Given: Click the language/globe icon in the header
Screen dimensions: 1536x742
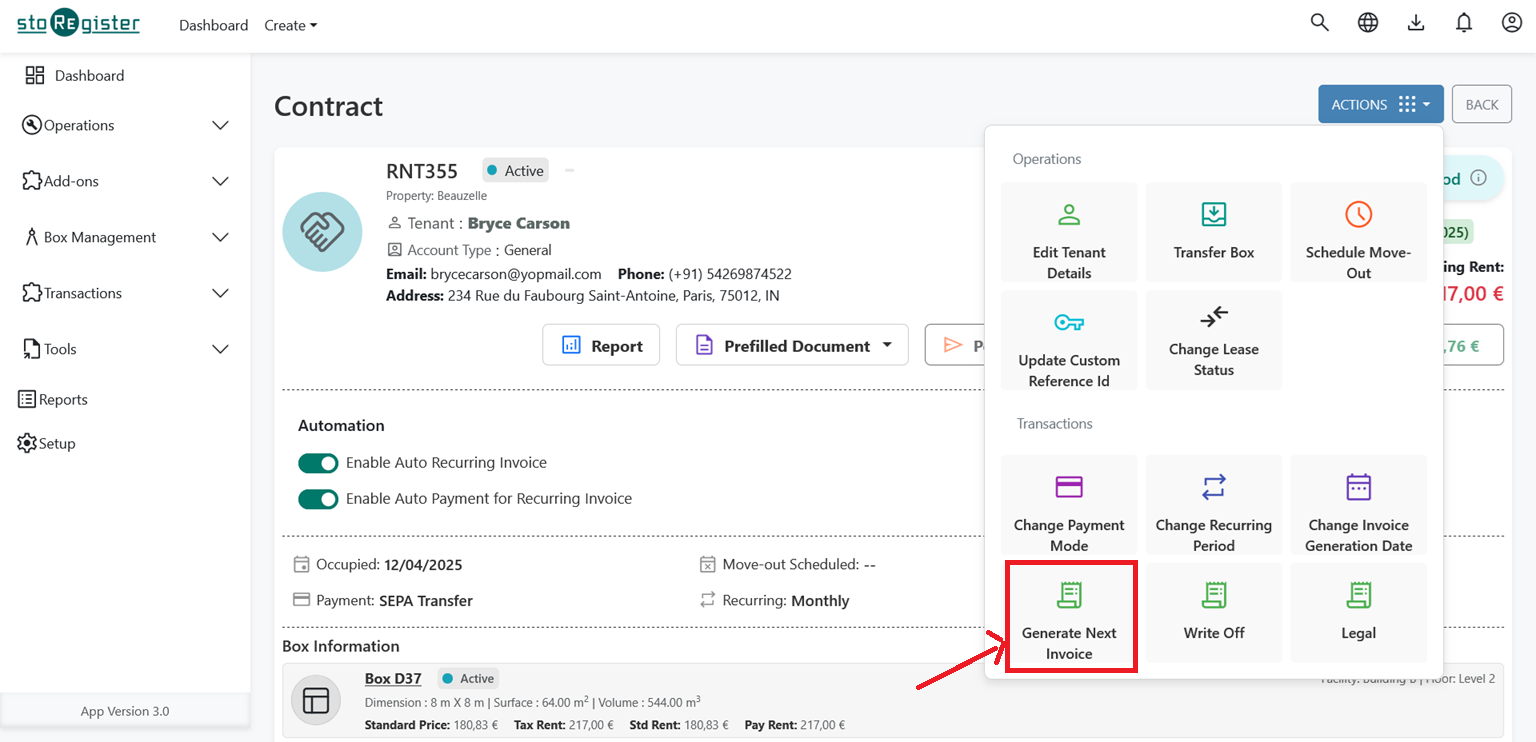Looking at the screenshot, I should (x=1367, y=22).
